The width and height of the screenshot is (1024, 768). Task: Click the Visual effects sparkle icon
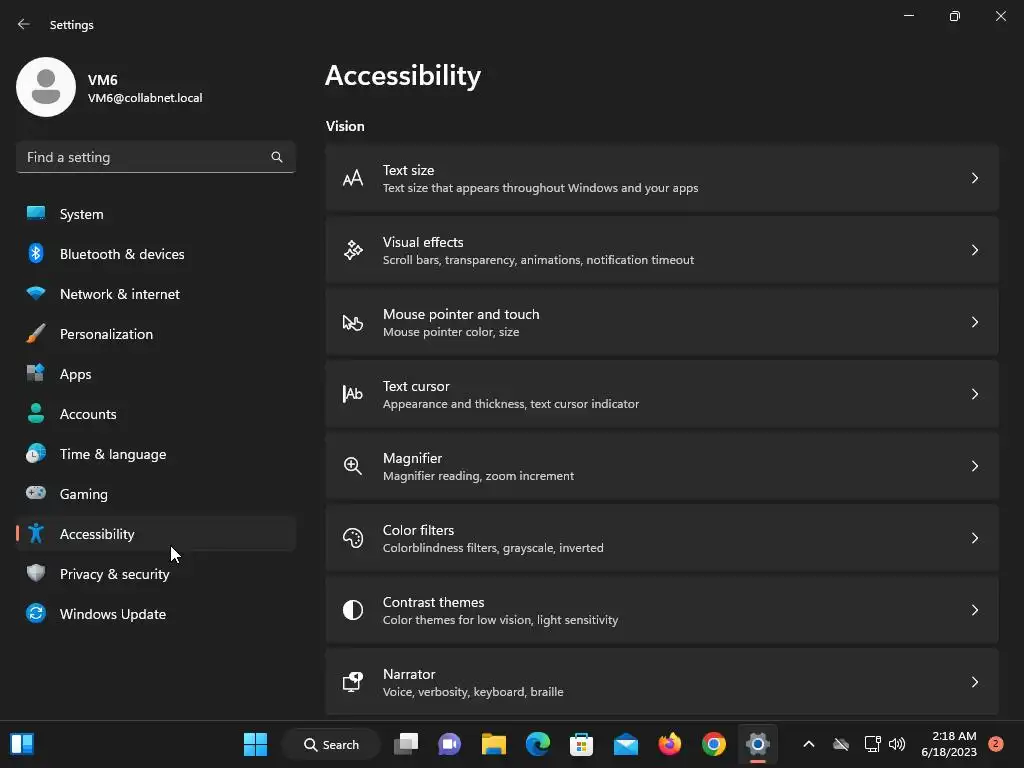tap(353, 250)
